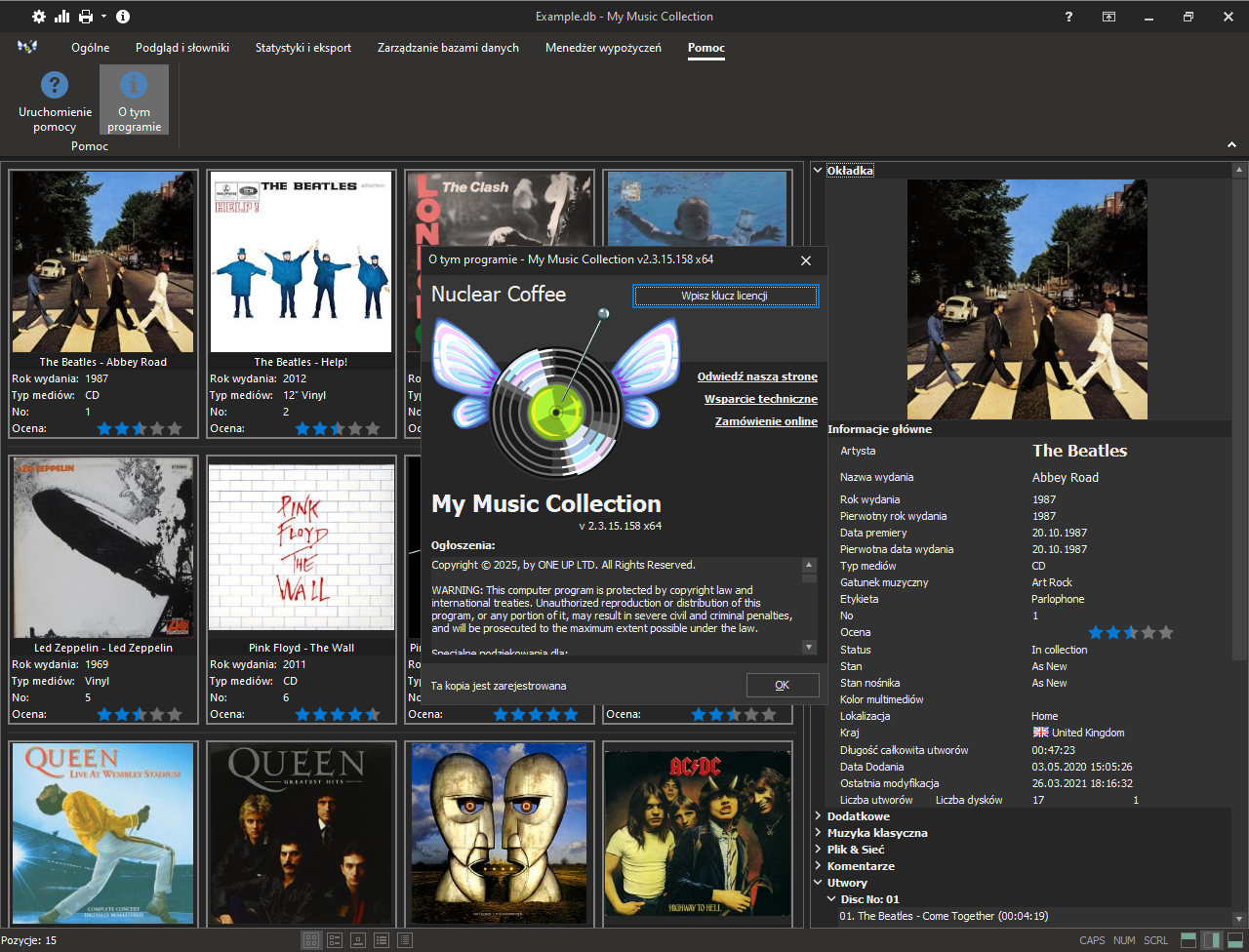Select the Zarządzanie bazami danych tab
The height and width of the screenshot is (952, 1249).
[448, 47]
